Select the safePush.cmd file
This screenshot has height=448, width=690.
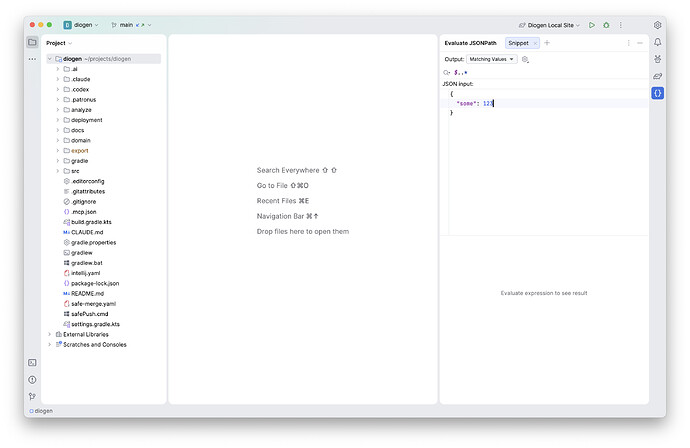[x=89, y=314]
